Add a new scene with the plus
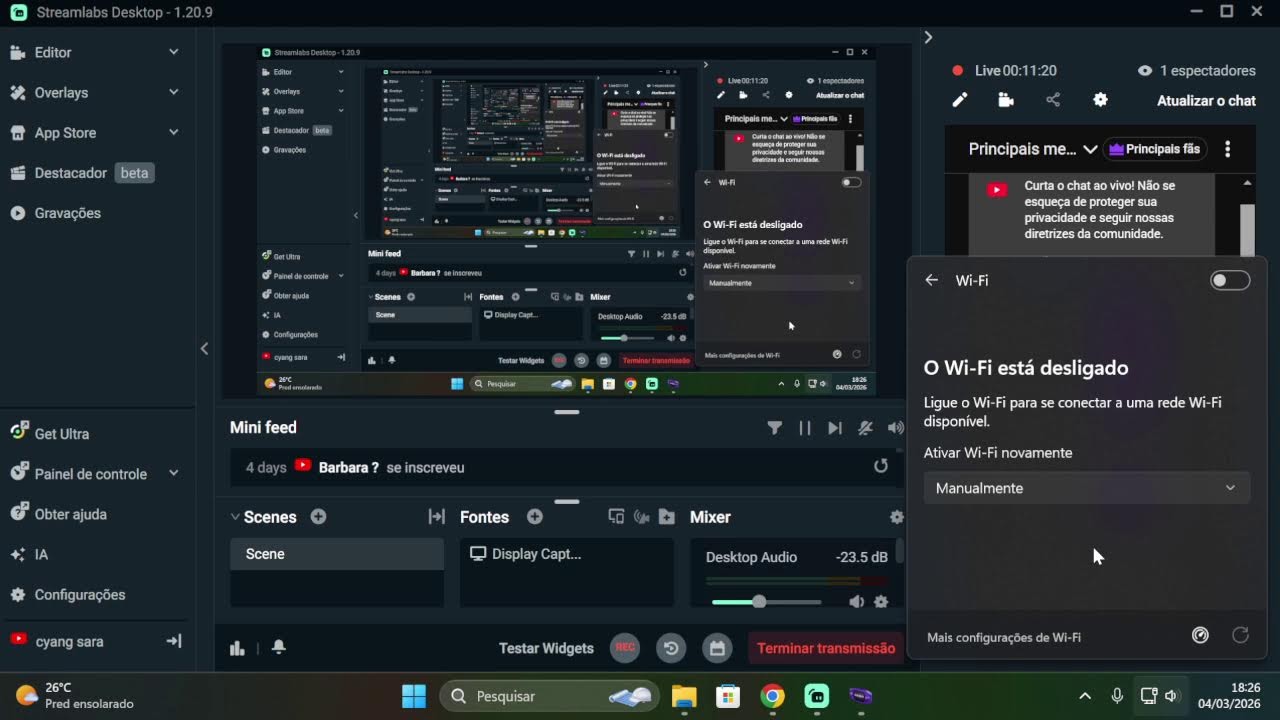The height and width of the screenshot is (720, 1280). [x=318, y=517]
